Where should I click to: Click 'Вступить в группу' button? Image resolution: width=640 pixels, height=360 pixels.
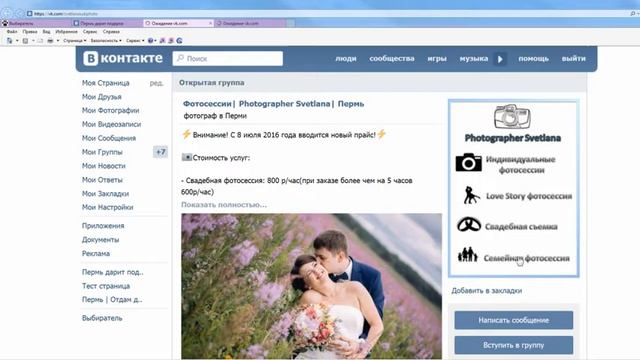pos(513,345)
